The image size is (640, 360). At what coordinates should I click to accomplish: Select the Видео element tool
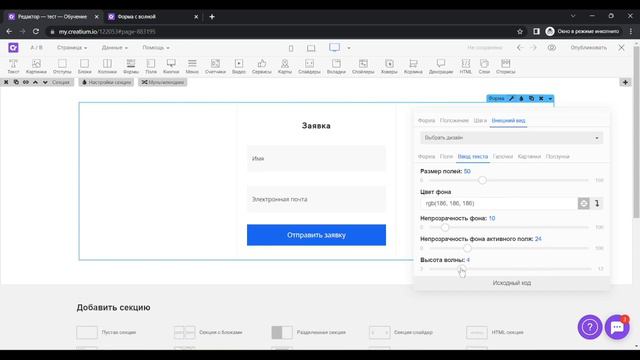pos(239,66)
